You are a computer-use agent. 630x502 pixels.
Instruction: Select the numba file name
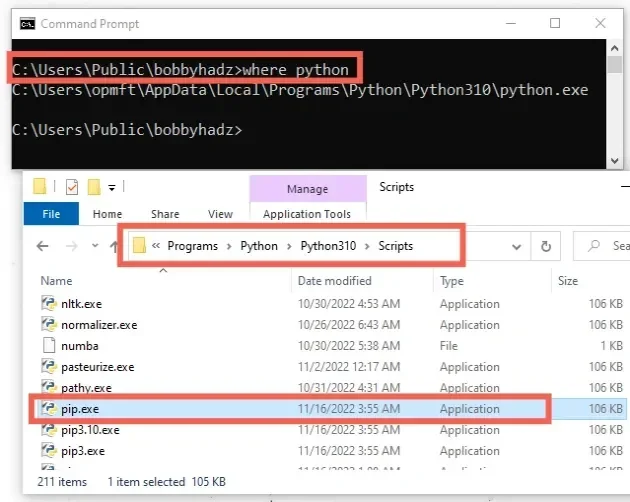point(80,346)
